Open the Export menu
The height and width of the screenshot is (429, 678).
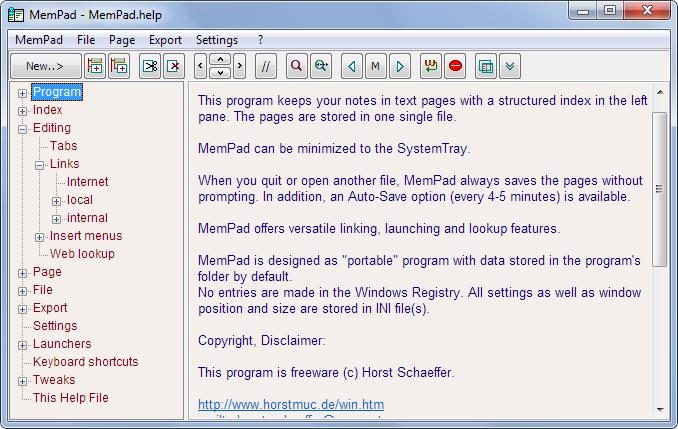coord(165,40)
